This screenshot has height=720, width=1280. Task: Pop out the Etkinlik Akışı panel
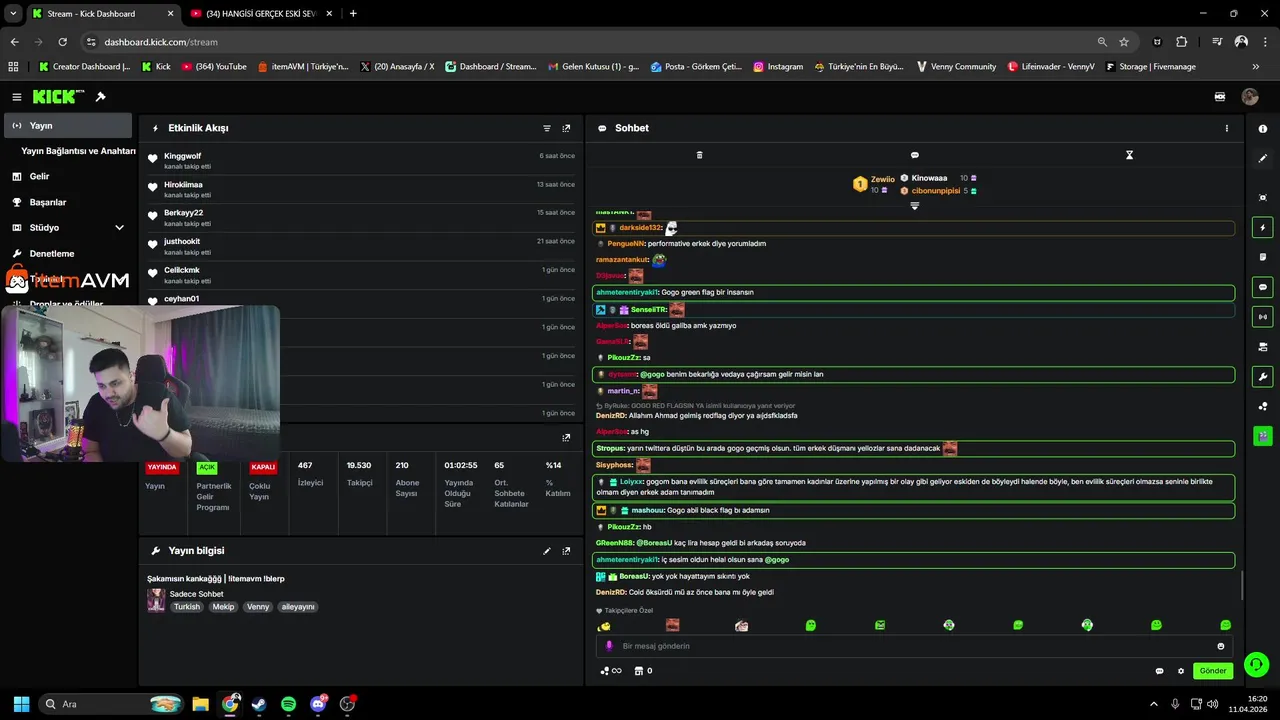tap(566, 128)
